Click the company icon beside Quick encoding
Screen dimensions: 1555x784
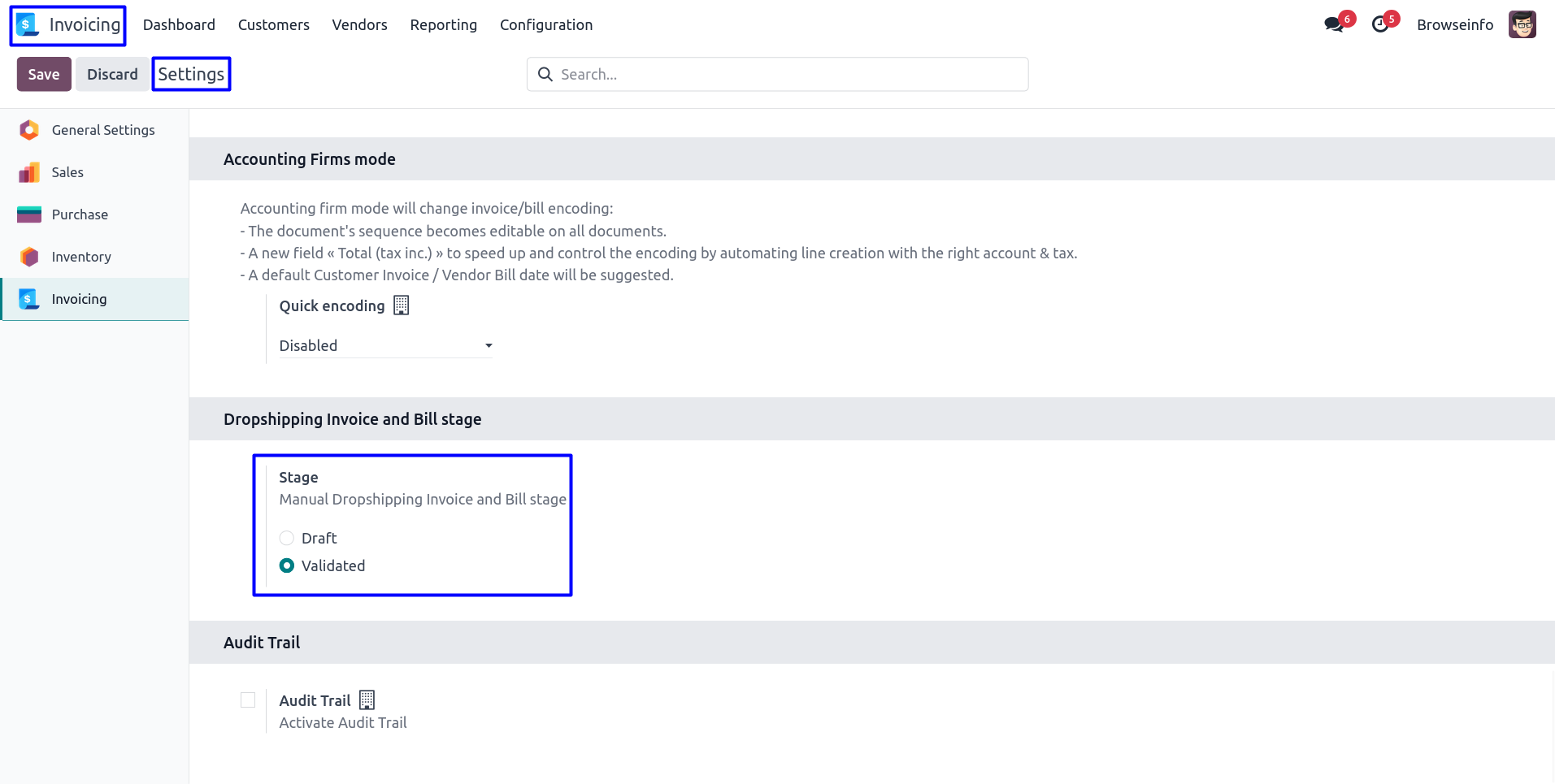pos(402,305)
